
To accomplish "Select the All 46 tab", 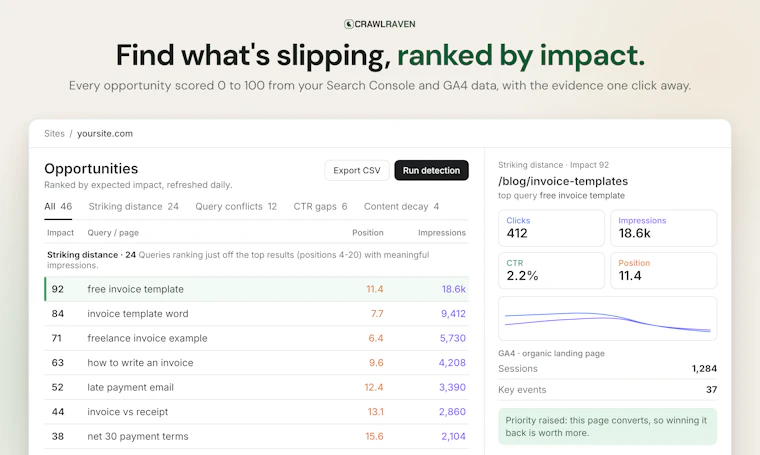I will (58, 206).
